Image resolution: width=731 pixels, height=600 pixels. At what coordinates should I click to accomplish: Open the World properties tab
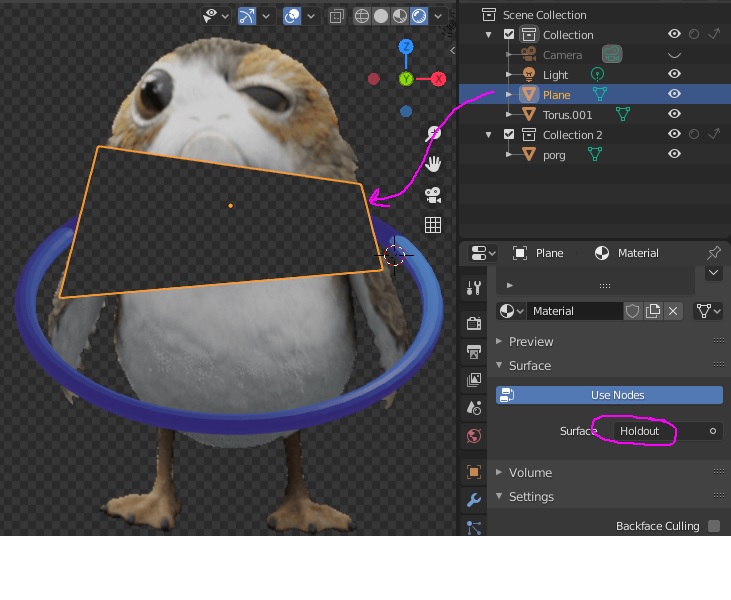474,436
